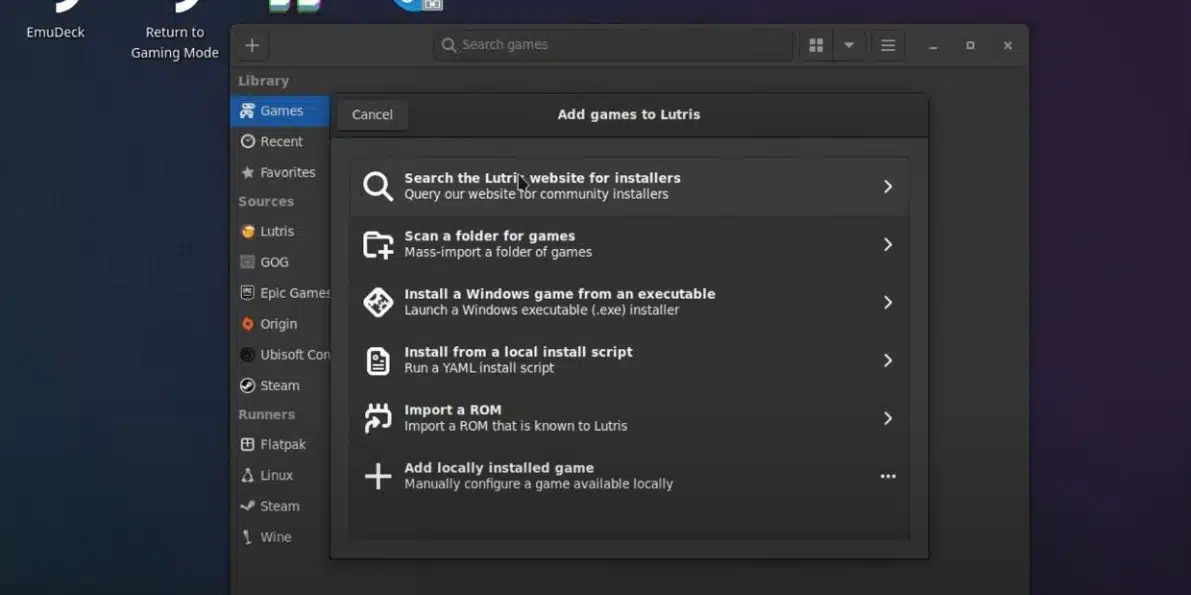Focus the Search games field
This screenshot has height=595, width=1191.
614,46
